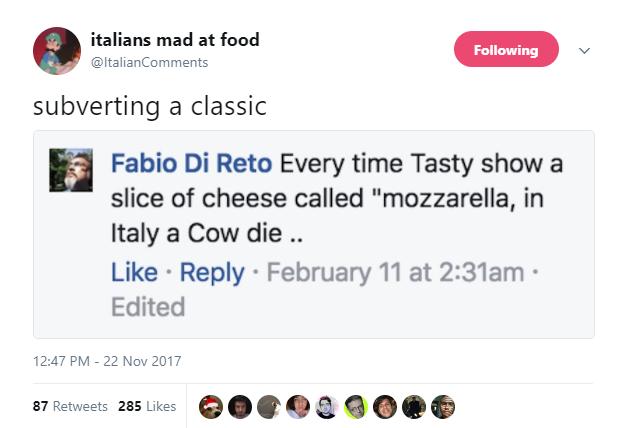View the 285 Likes list
The width and height of the screenshot is (627, 428).
pyautogui.click(x=147, y=406)
